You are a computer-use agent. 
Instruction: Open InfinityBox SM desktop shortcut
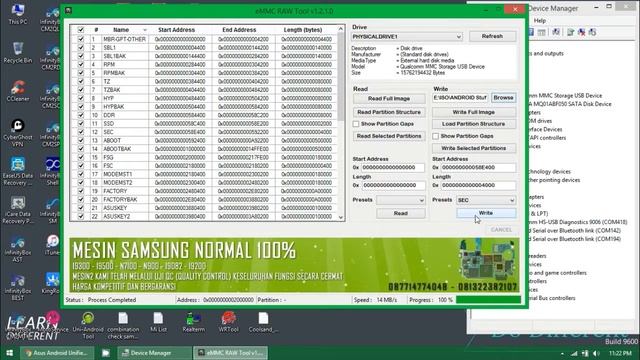(52, 210)
